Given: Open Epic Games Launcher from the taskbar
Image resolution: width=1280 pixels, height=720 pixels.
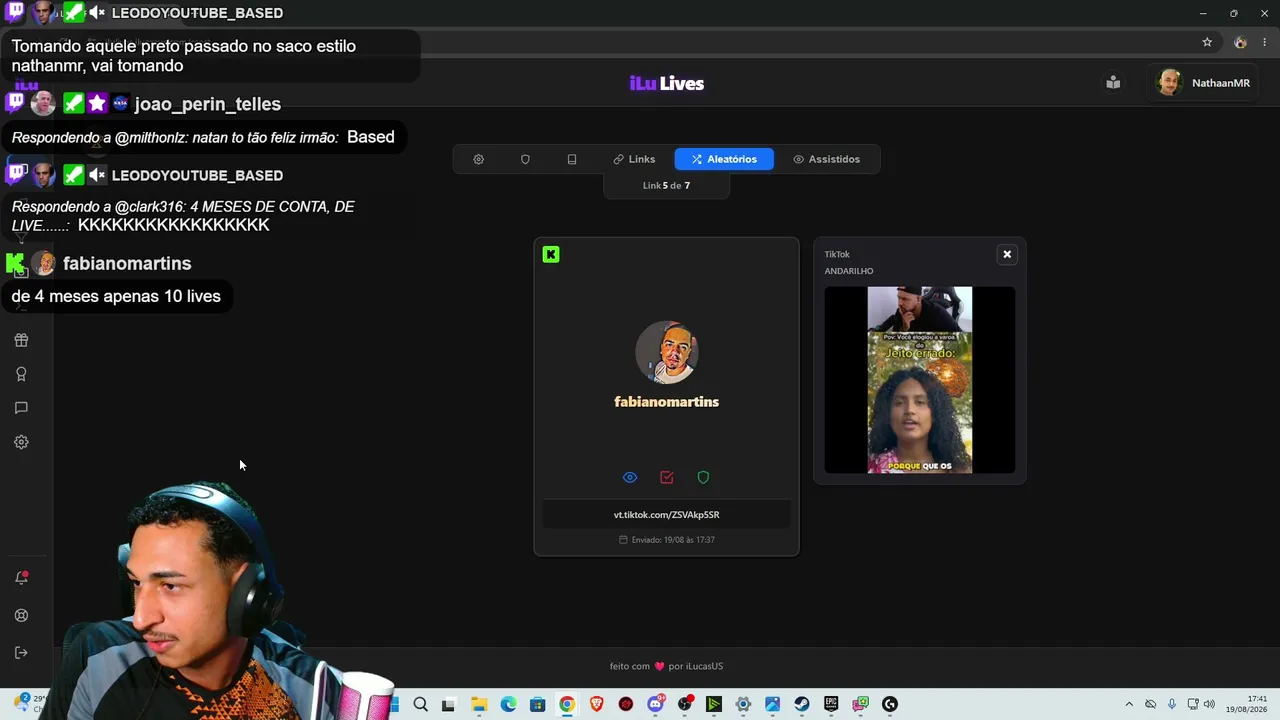Looking at the screenshot, I should (831, 704).
